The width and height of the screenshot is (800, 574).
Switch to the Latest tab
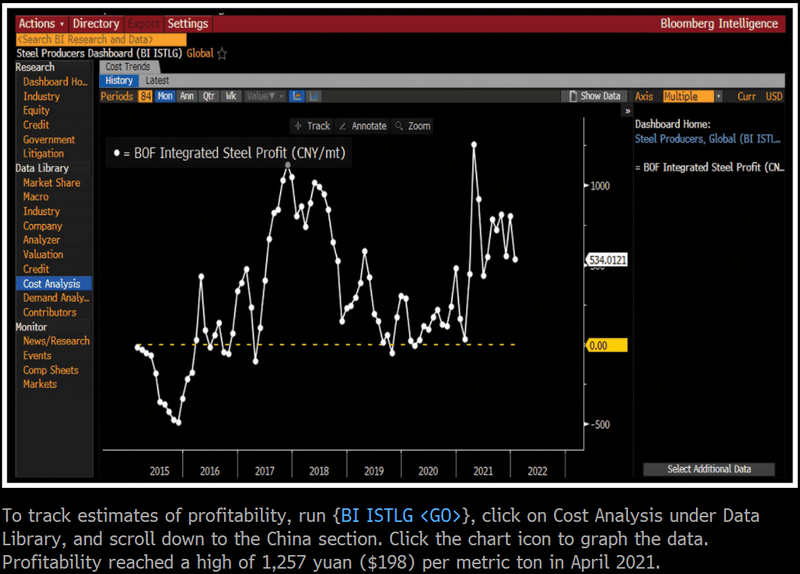(x=157, y=81)
